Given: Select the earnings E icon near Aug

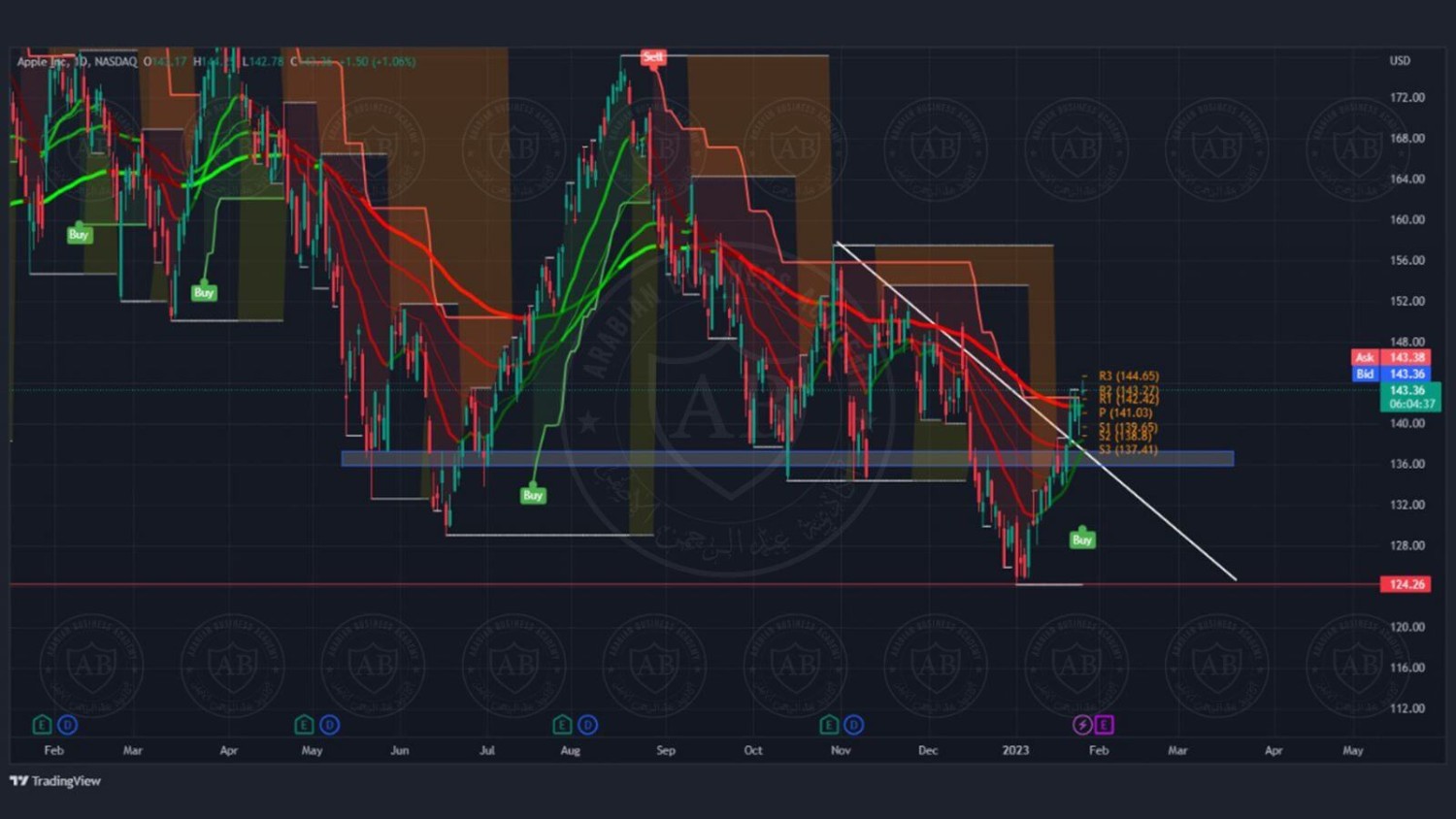Looking at the screenshot, I should click(562, 725).
